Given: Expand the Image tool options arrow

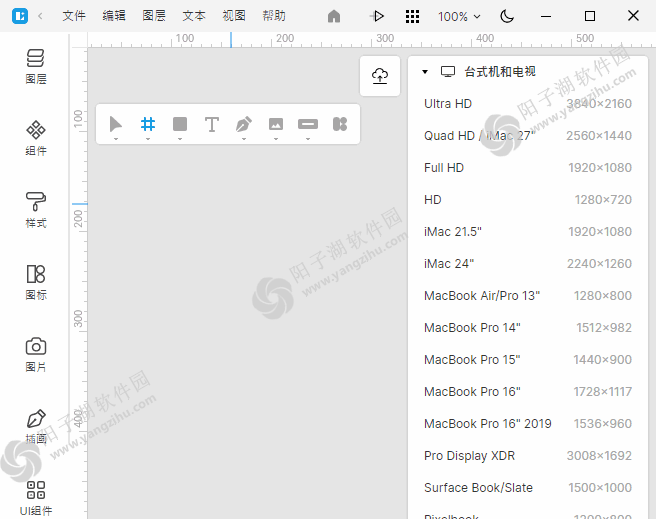Looking at the screenshot, I should (276, 139).
